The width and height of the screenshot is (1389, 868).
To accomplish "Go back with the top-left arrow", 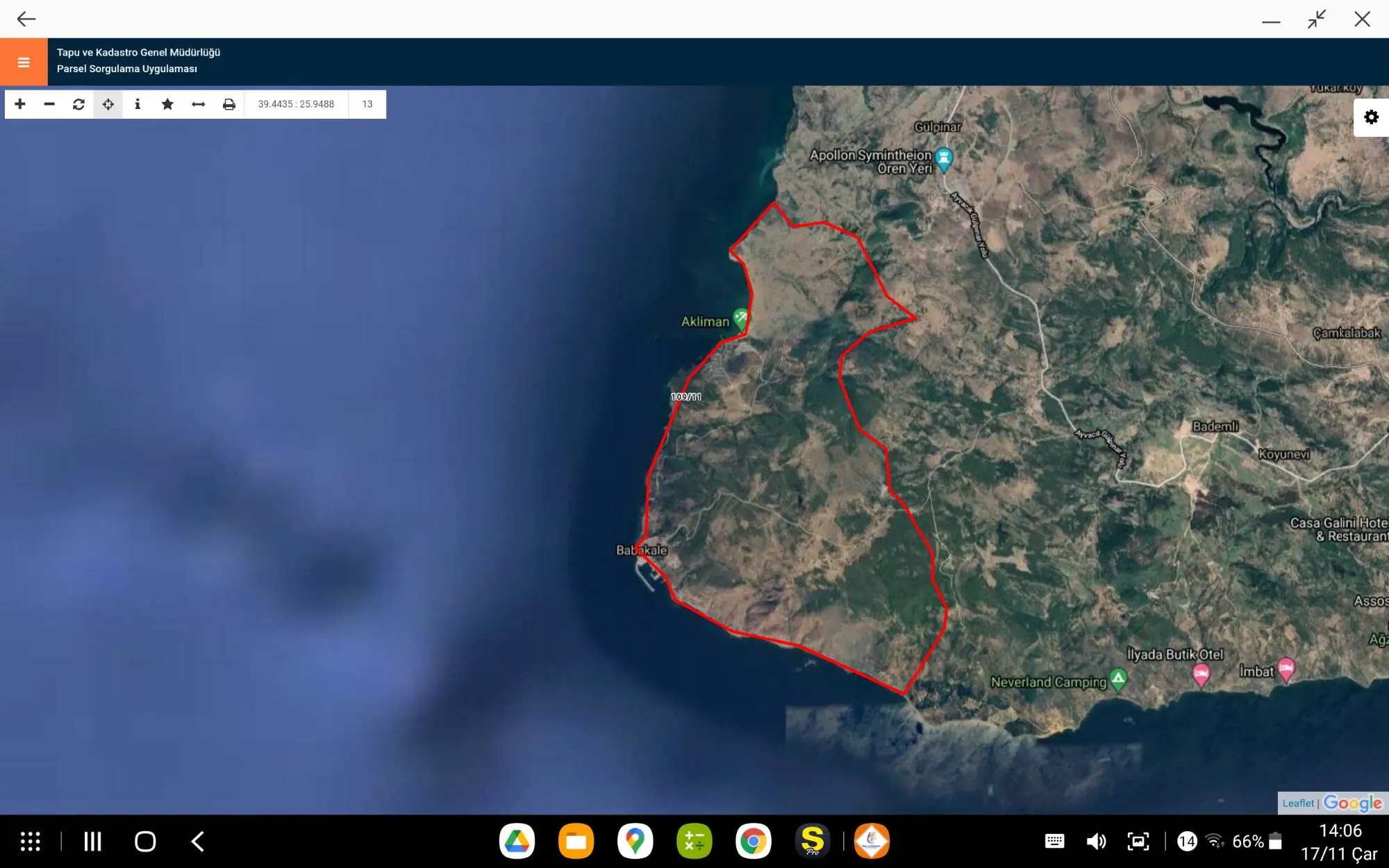I will pyautogui.click(x=26, y=19).
